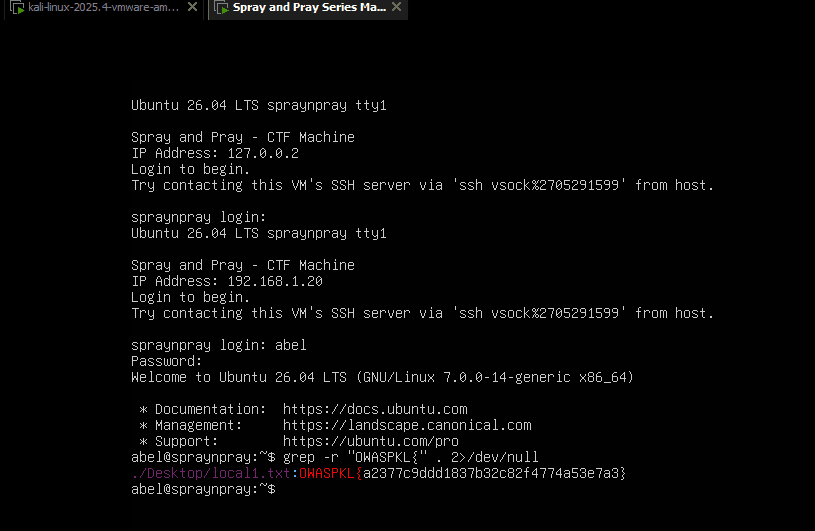Close the Spray and Pray Series tab

(x=397, y=7)
